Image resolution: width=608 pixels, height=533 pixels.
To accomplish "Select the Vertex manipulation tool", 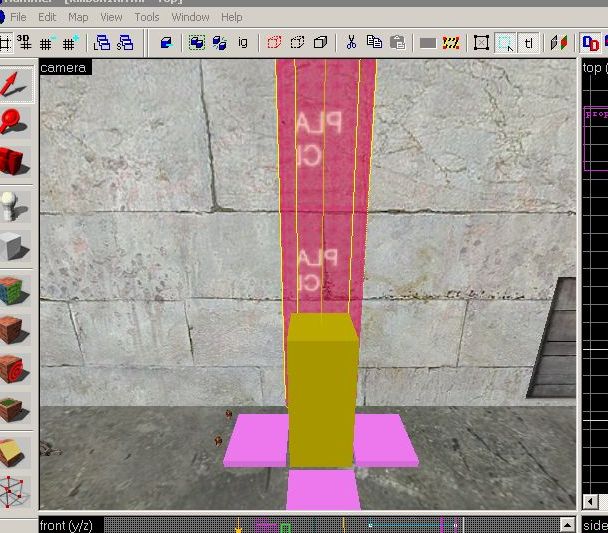I will tap(15, 492).
